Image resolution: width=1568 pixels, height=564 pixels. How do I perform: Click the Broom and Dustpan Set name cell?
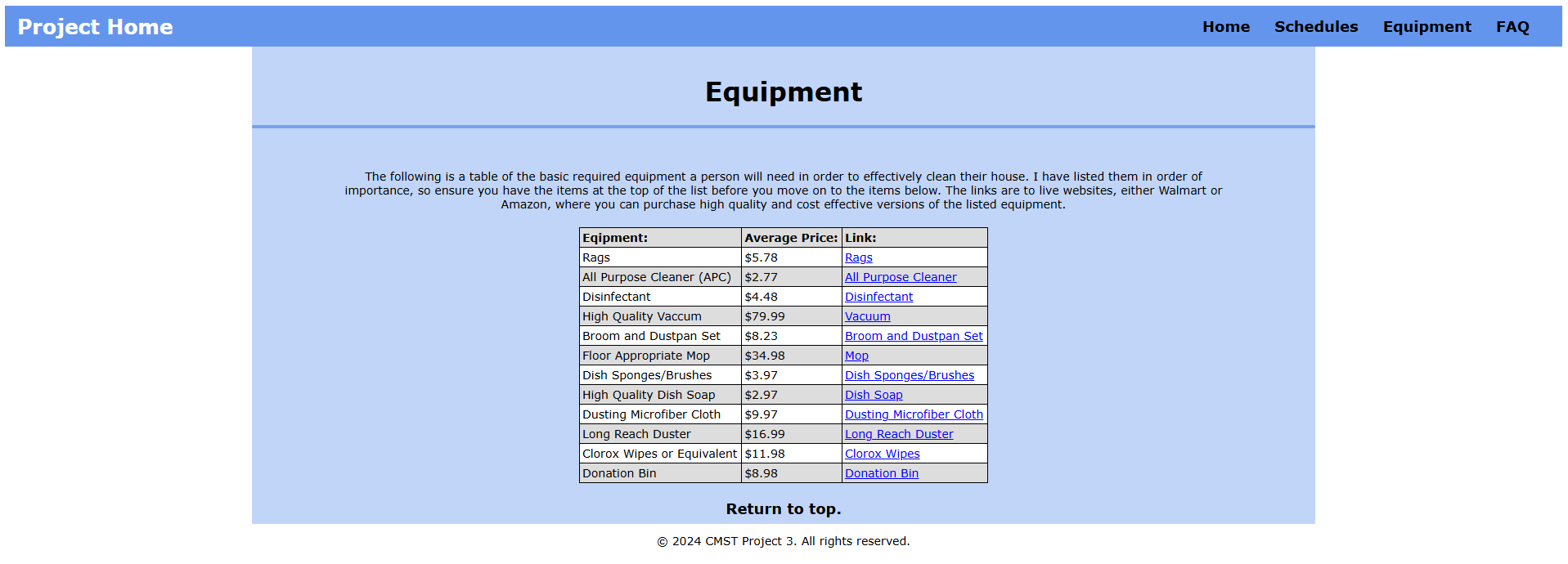click(660, 336)
